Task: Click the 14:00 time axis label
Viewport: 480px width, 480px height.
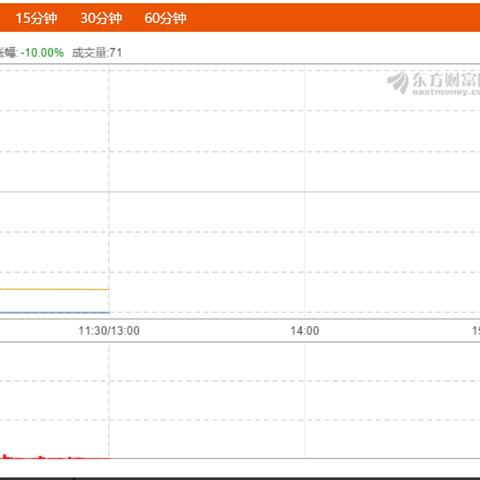Action: click(305, 331)
